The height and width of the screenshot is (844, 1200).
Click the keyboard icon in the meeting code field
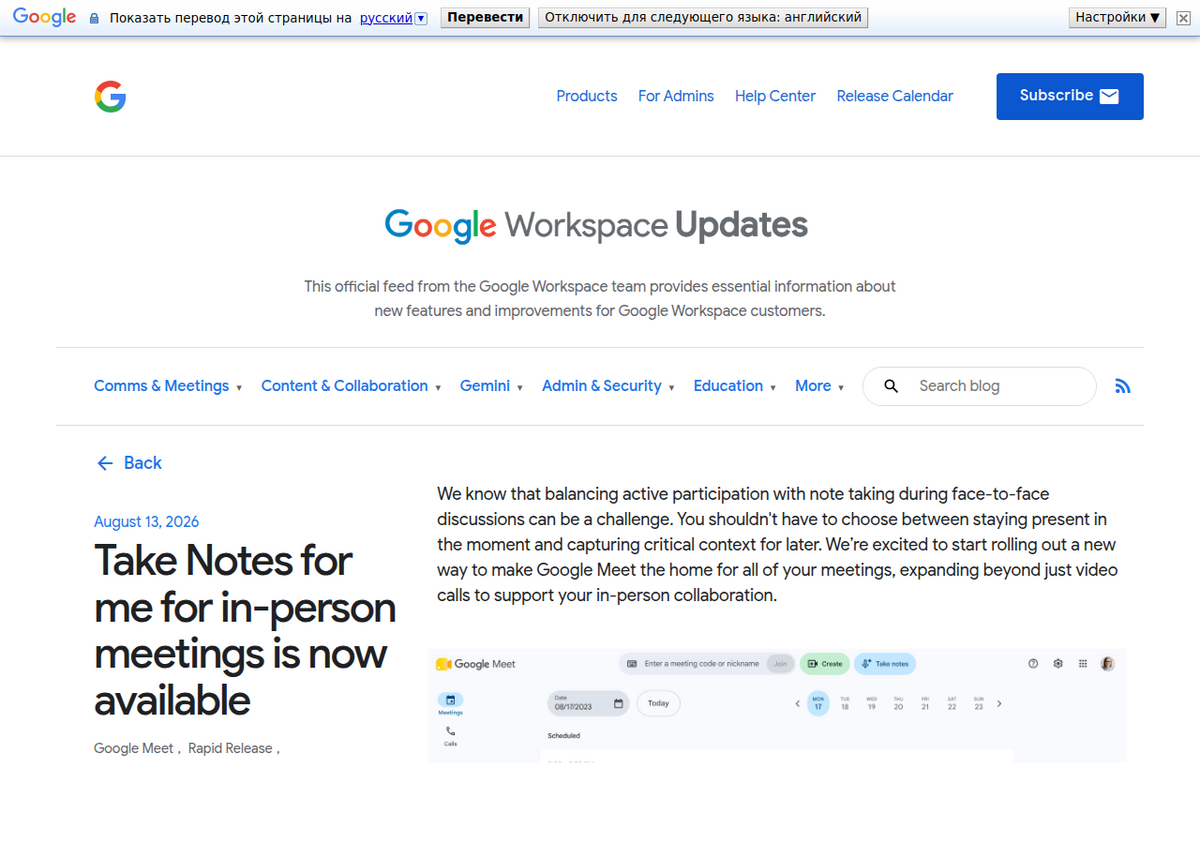[632, 663]
